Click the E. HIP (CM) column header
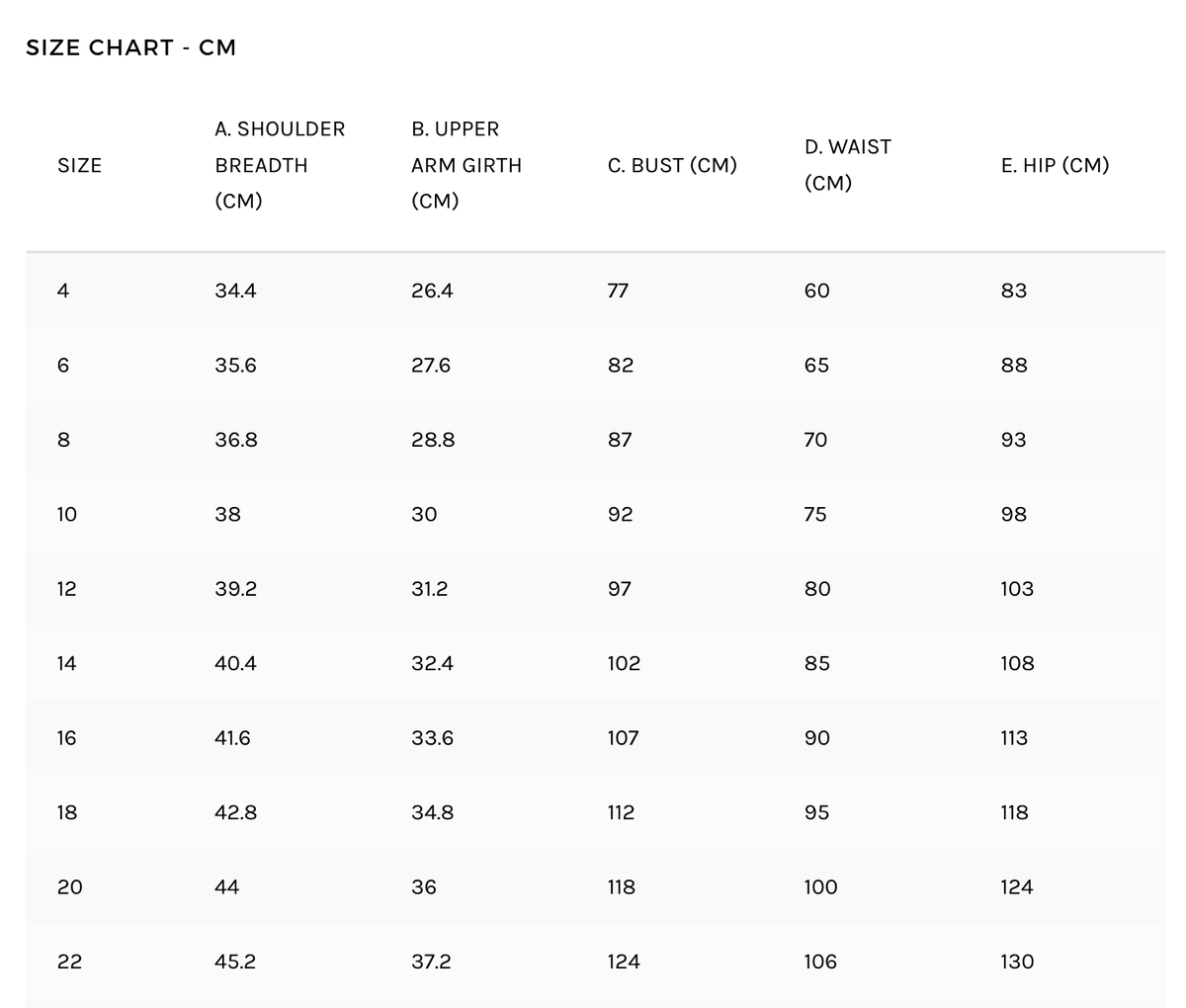Viewport: 1186px width, 1008px height. pyautogui.click(x=1055, y=165)
